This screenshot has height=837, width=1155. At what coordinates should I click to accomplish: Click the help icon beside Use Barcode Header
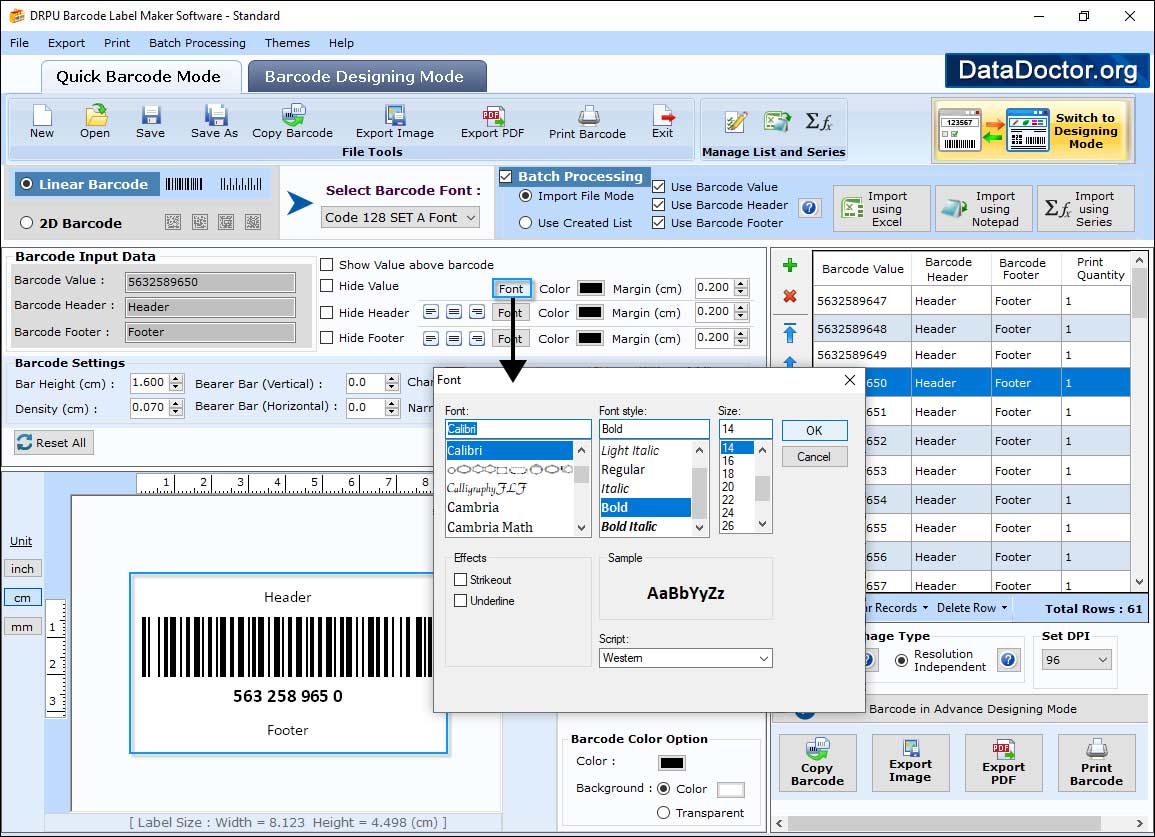point(810,208)
